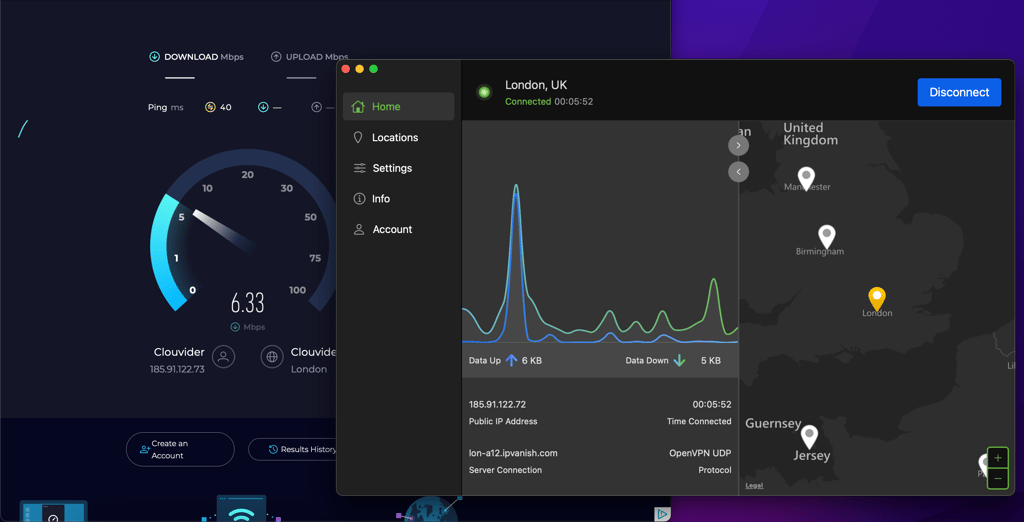The height and width of the screenshot is (522, 1024).
Task: Select the Birmingham map pin
Action: coord(827,236)
